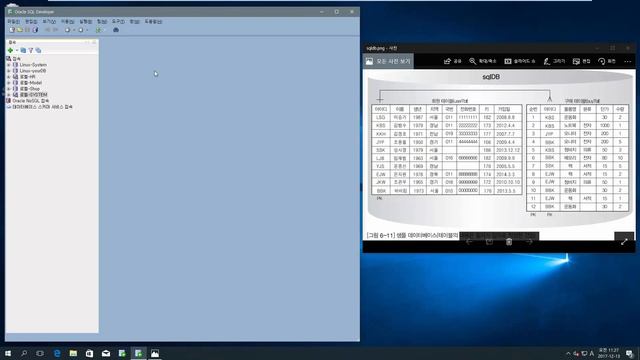Open the dropdown beside the green plus icon
Image resolution: width=640 pixels, height=360 pixels.
(17, 50)
